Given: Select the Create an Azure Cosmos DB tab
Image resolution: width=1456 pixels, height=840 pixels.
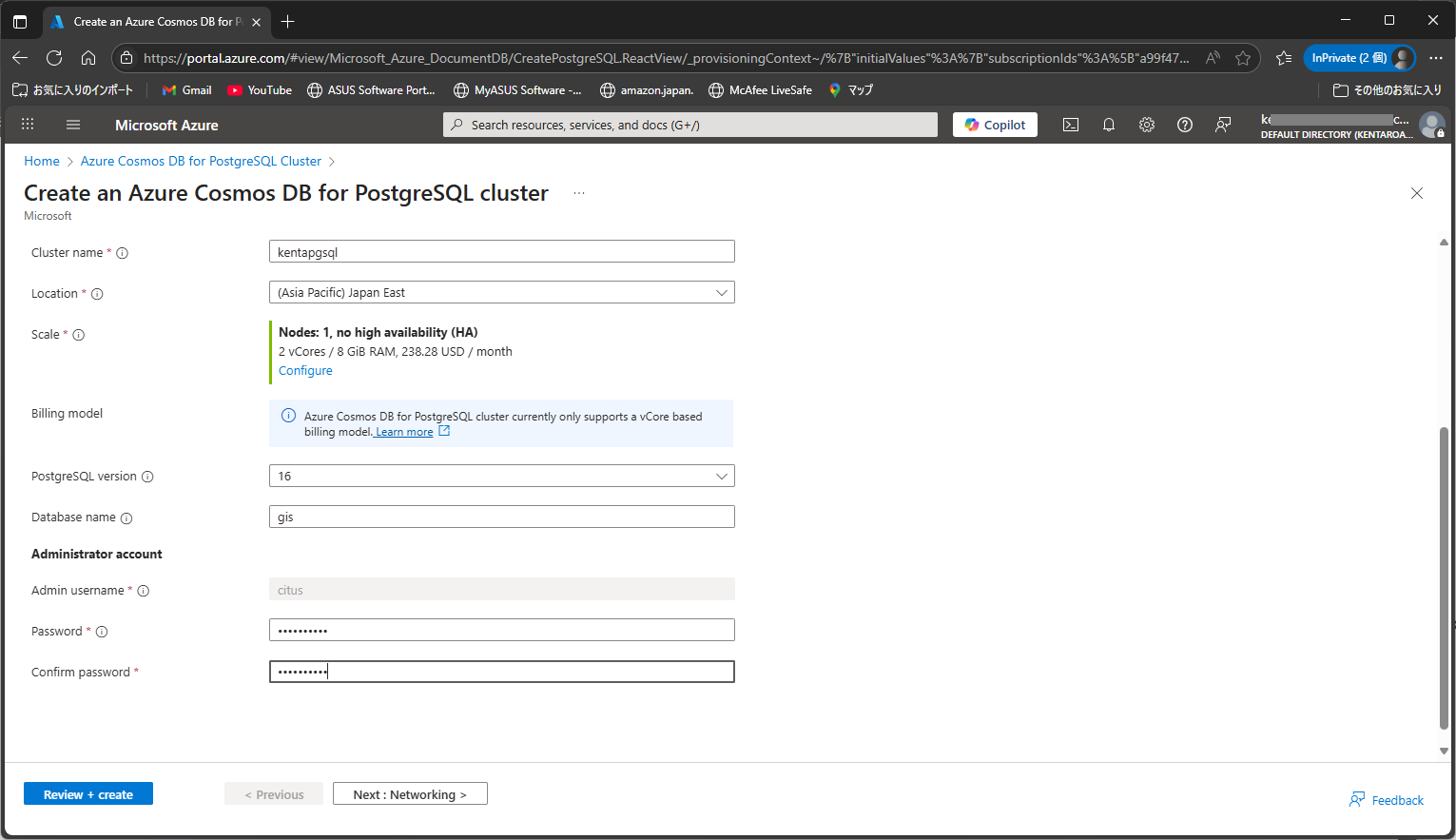Looking at the screenshot, I should (x=156, y=21).
